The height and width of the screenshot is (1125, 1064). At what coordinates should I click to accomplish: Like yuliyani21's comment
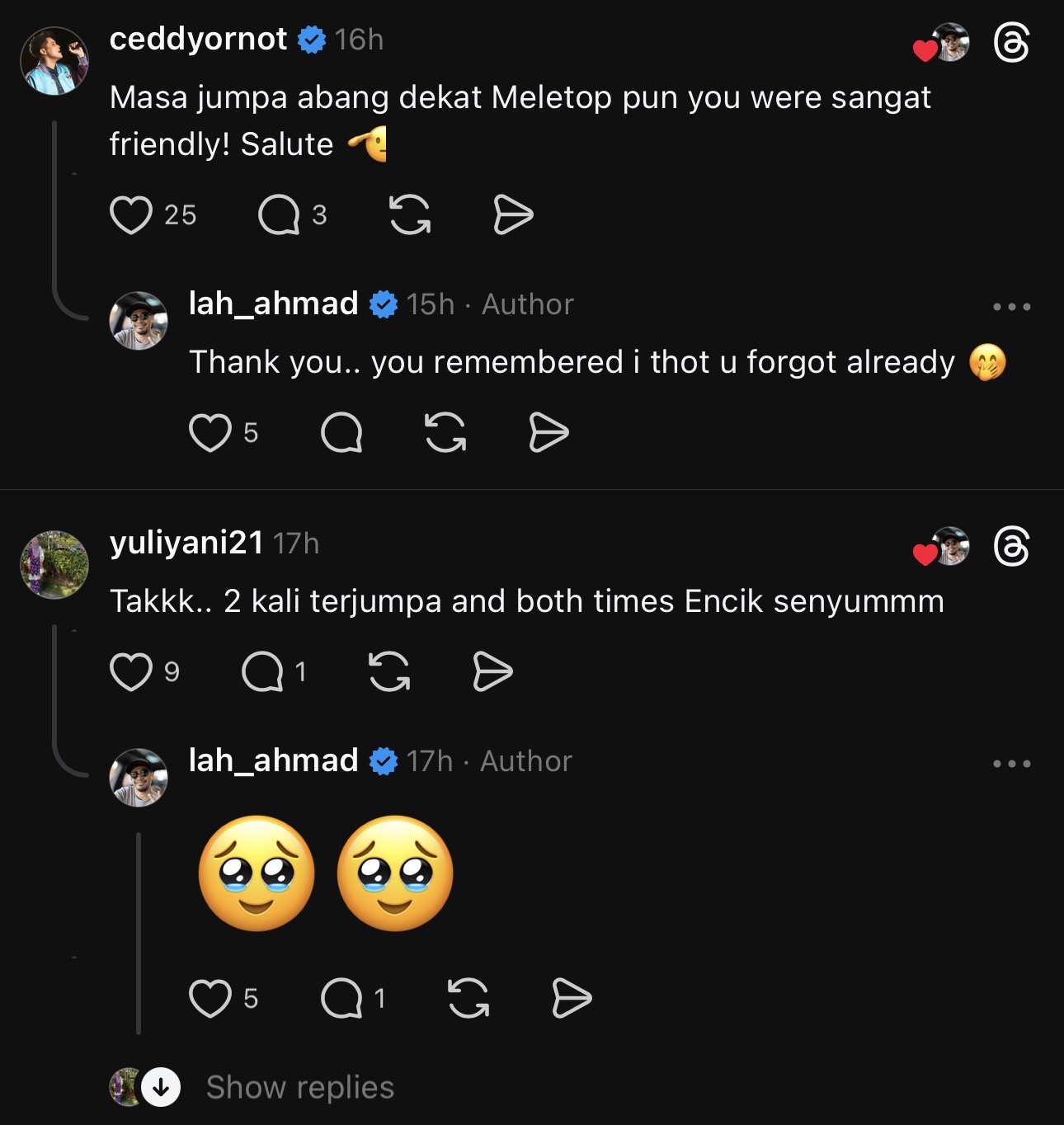[x=131, y=671]
